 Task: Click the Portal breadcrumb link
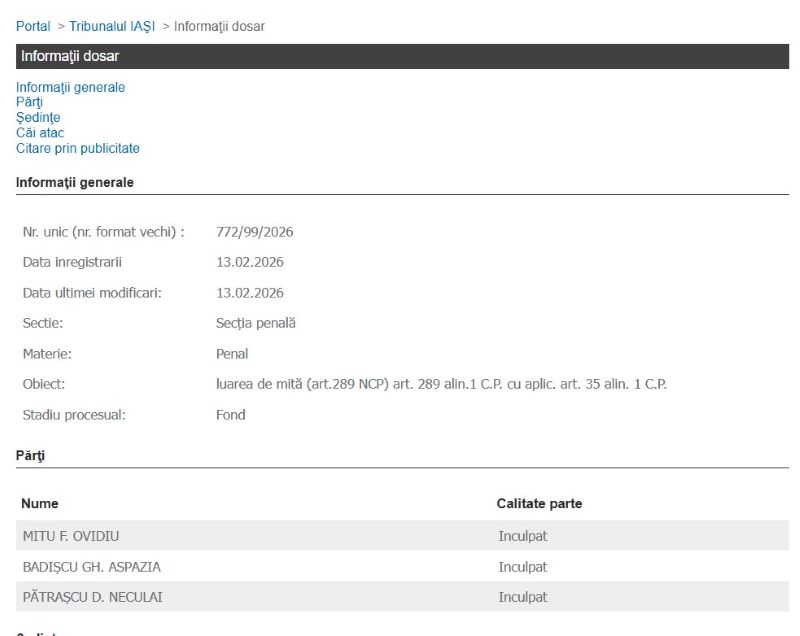pyautogui.click(x=33, y=26)
